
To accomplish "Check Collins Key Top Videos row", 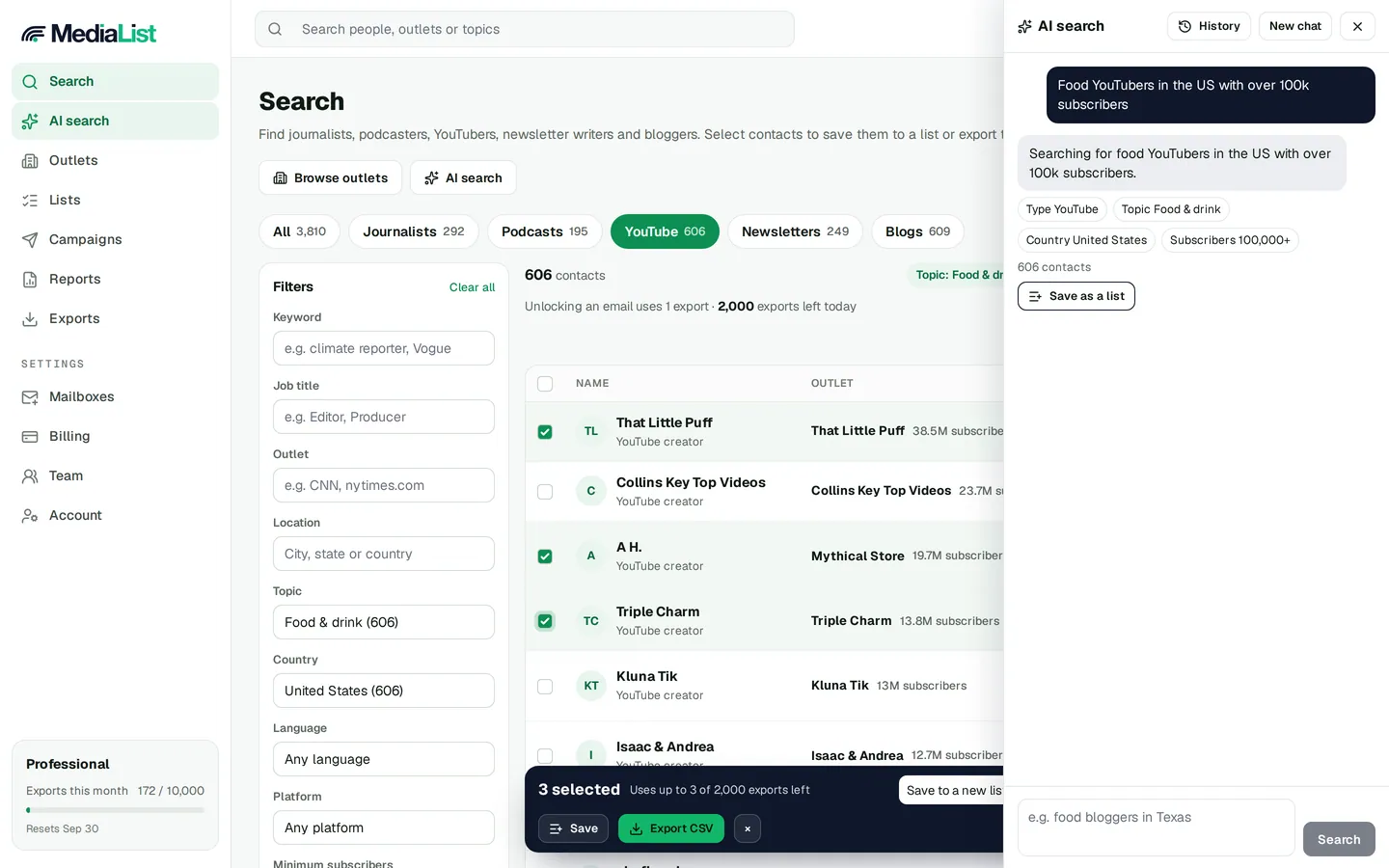I will point(545,492).
